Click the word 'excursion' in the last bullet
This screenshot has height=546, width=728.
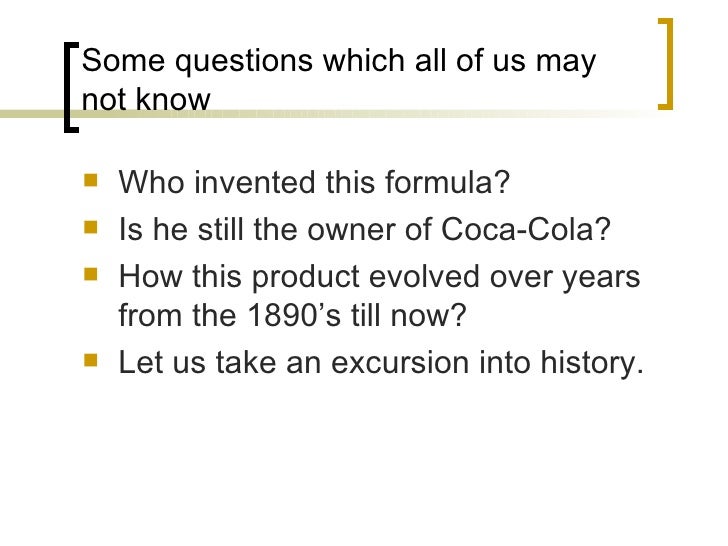(x=400, y=363)
